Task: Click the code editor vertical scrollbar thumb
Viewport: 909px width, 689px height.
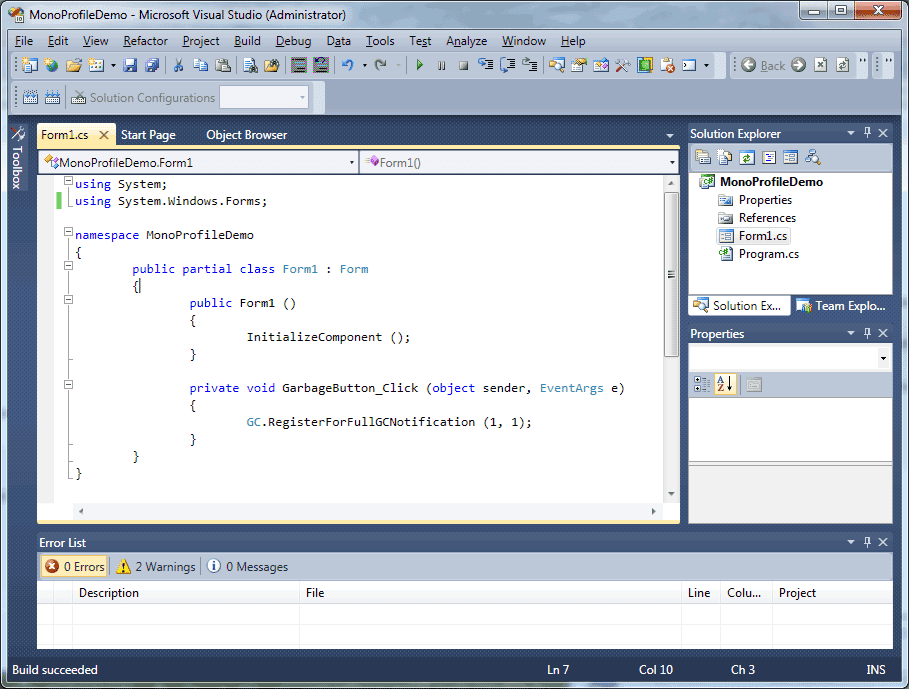Action: [x=671, y=275]
